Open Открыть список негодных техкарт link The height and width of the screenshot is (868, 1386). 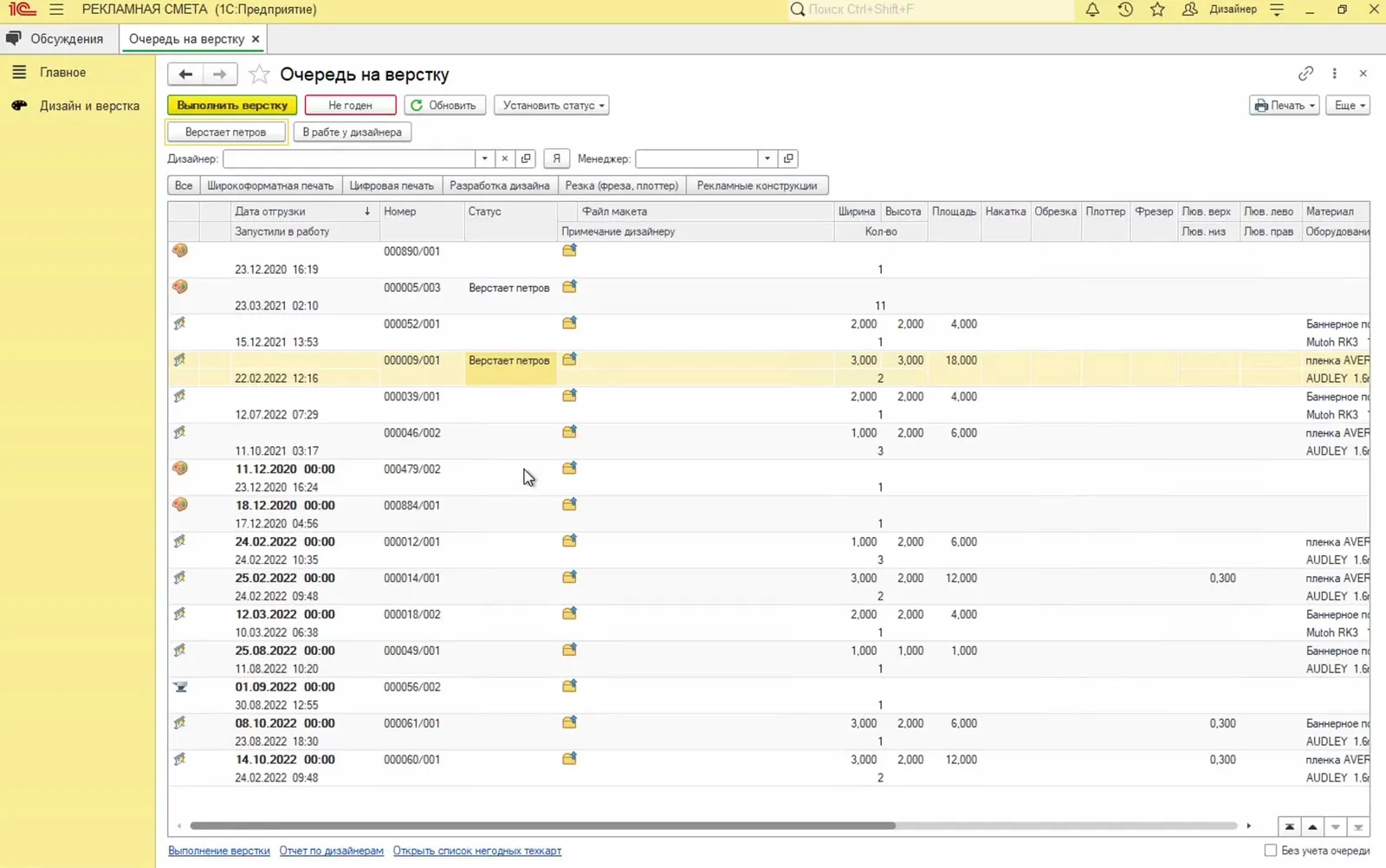pos(477,851)
